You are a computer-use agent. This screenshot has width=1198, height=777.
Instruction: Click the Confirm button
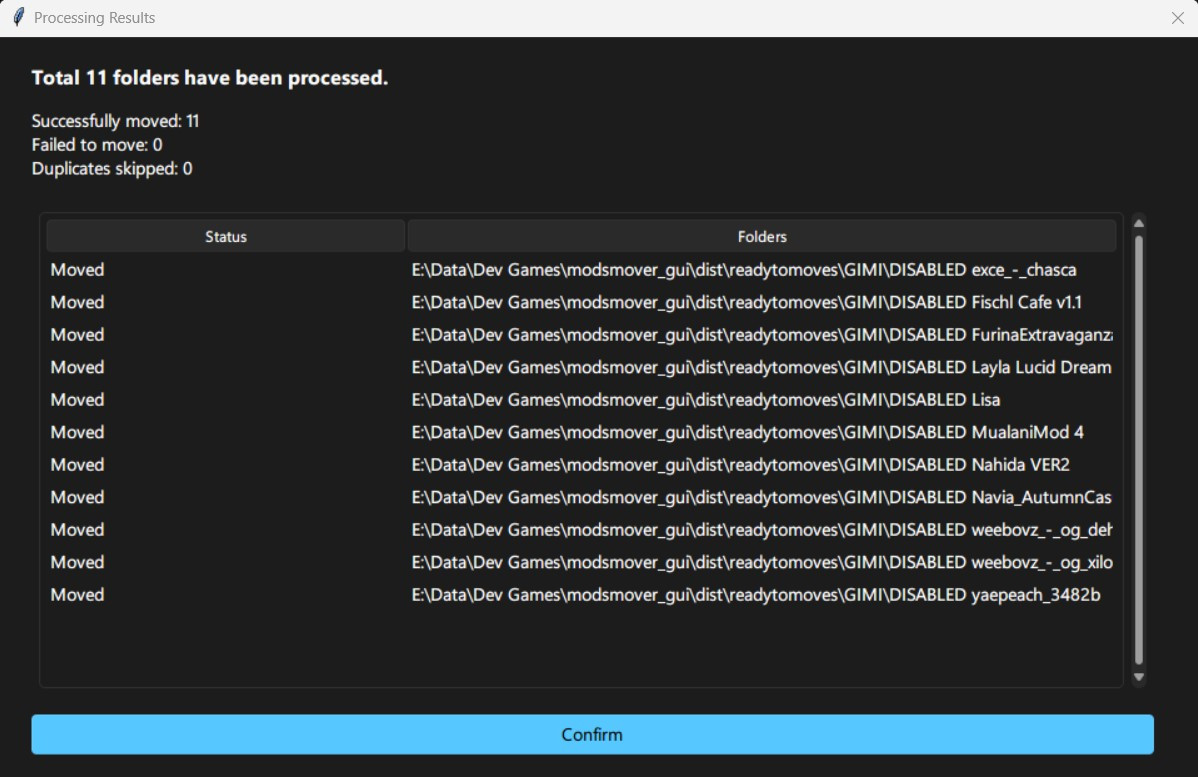pyautogui.click(x=592, y=734)
